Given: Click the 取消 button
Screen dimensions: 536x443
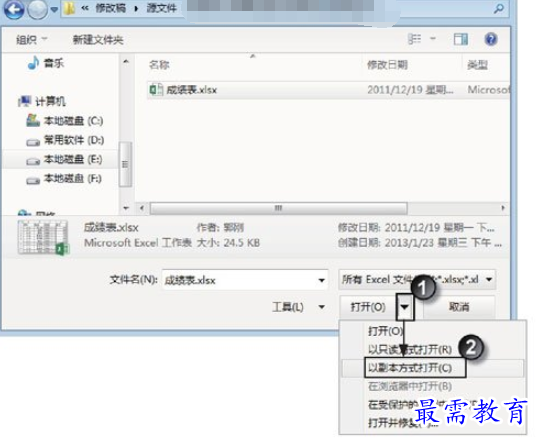Looking at the screenshot, I should (459, 307).
